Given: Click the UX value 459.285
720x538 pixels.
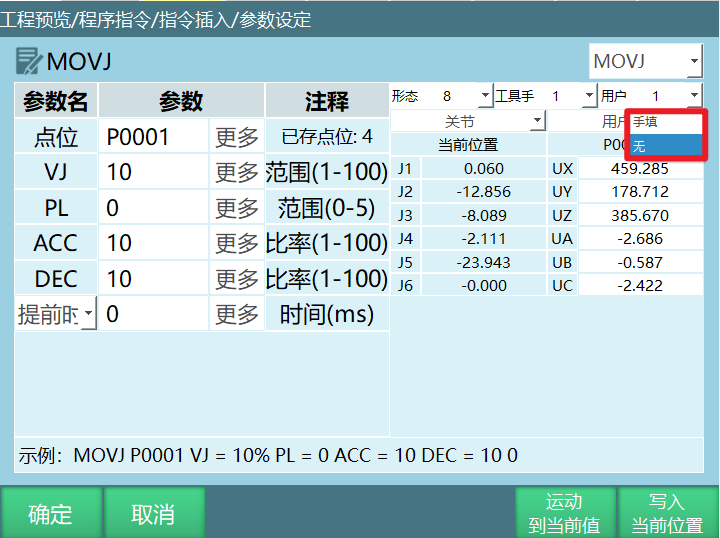Looking at the screenshot, I should (x=640, y=168).
